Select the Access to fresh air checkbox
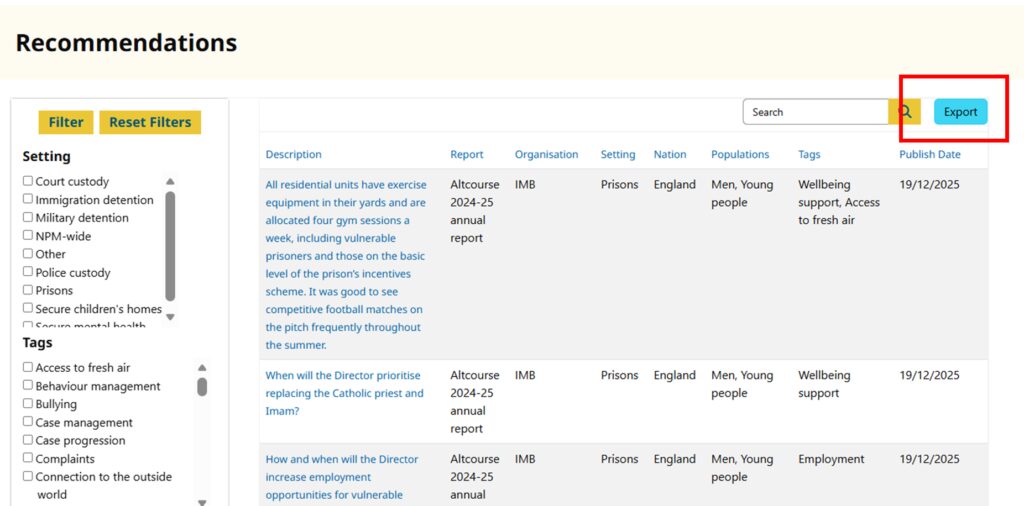This screenshot has width=1024, height=506. click(28, 368)
